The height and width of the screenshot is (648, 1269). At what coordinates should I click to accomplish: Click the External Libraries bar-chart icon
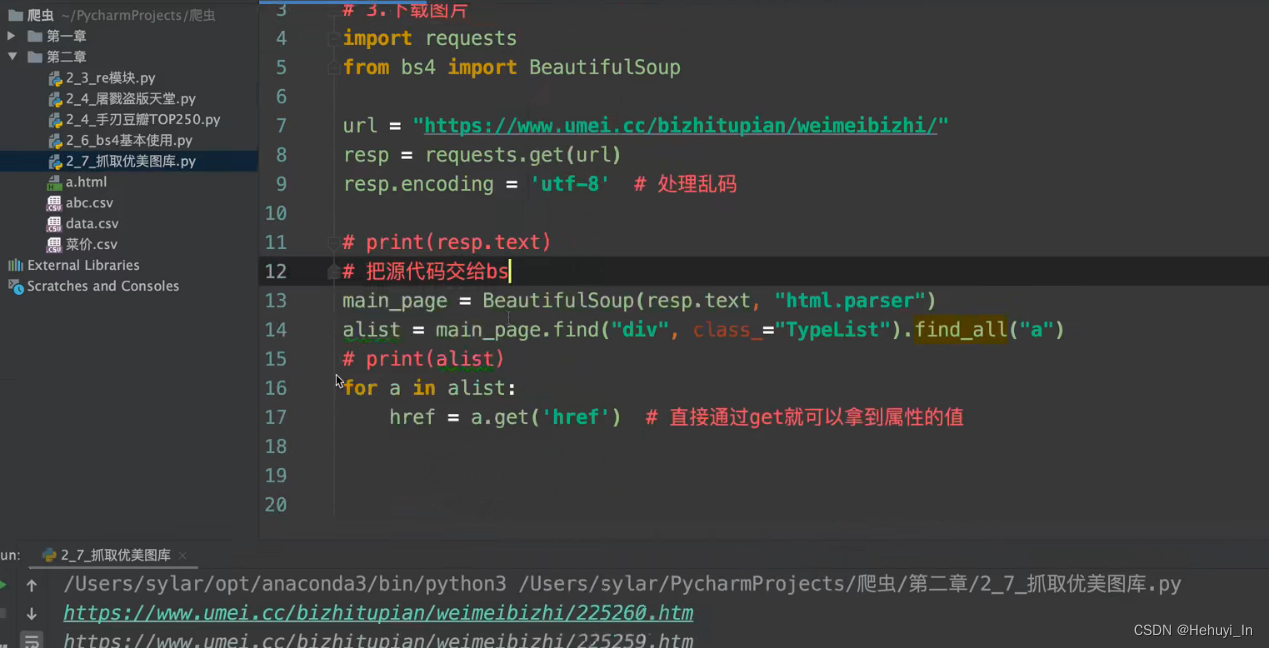click(x=15, y=265)
